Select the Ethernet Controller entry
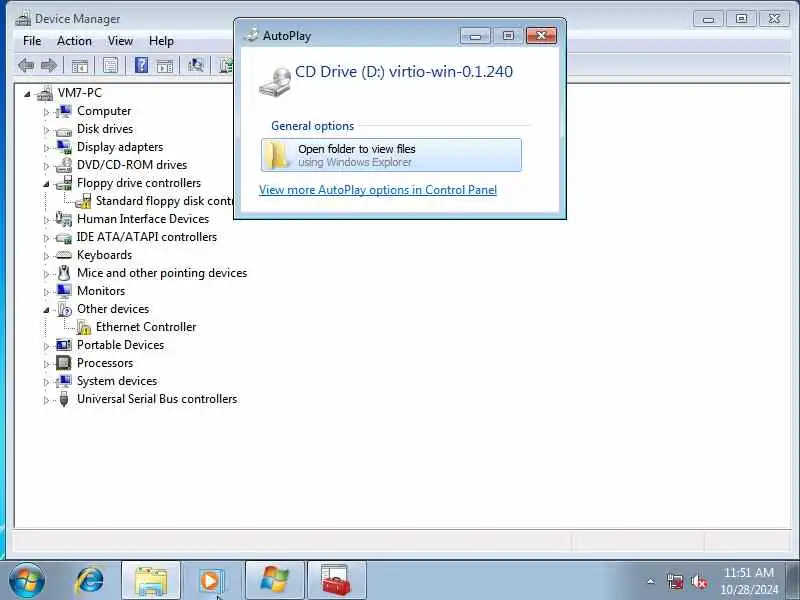This screenshot has width=800, height=600. [146, 327]
